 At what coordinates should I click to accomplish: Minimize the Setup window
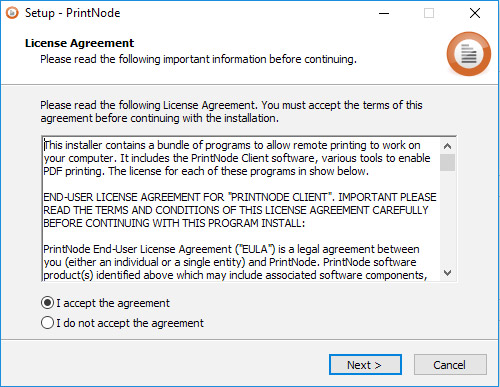pyautogui.click(x=384, y=13)
